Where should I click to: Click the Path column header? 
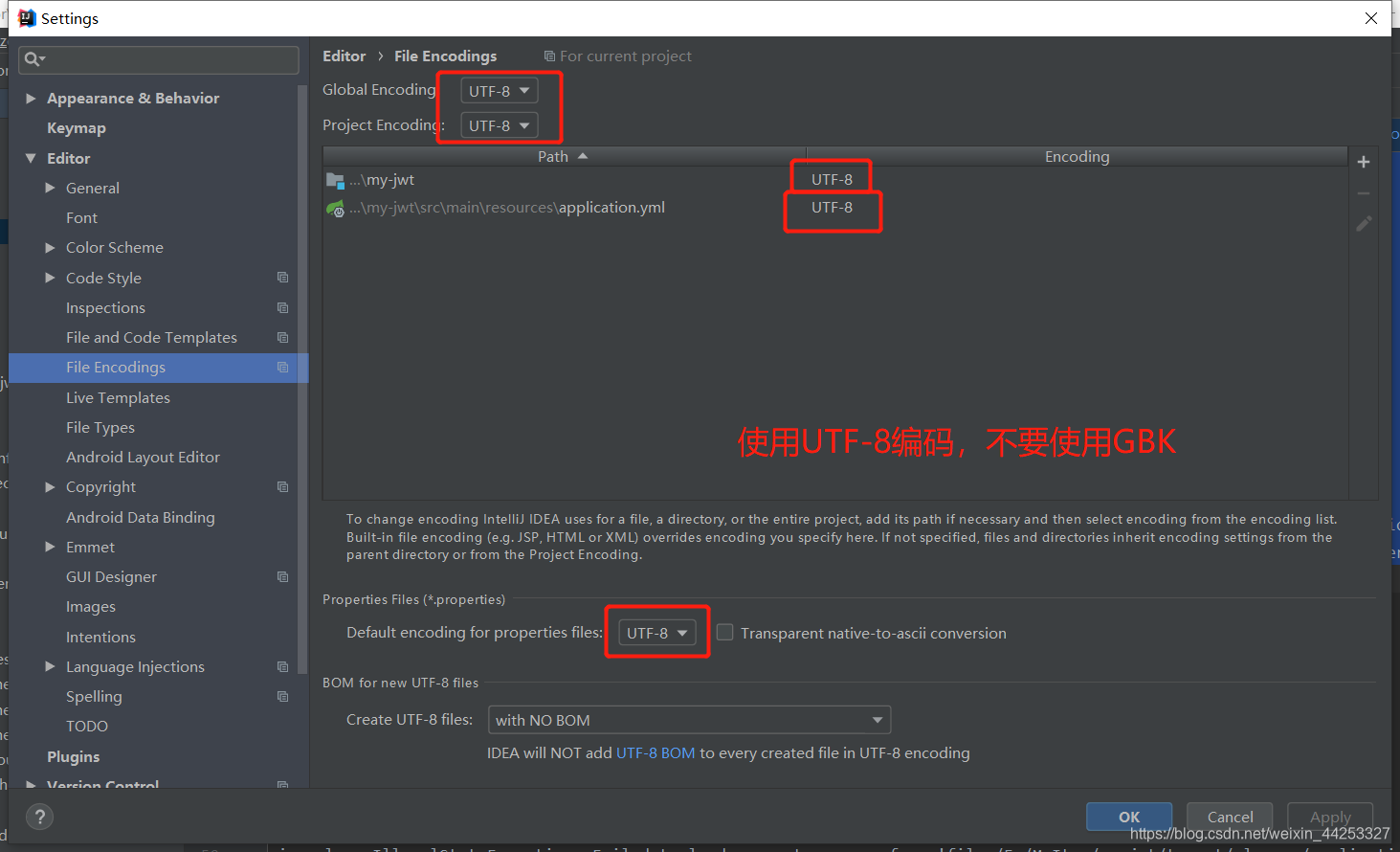coord(565,156)
